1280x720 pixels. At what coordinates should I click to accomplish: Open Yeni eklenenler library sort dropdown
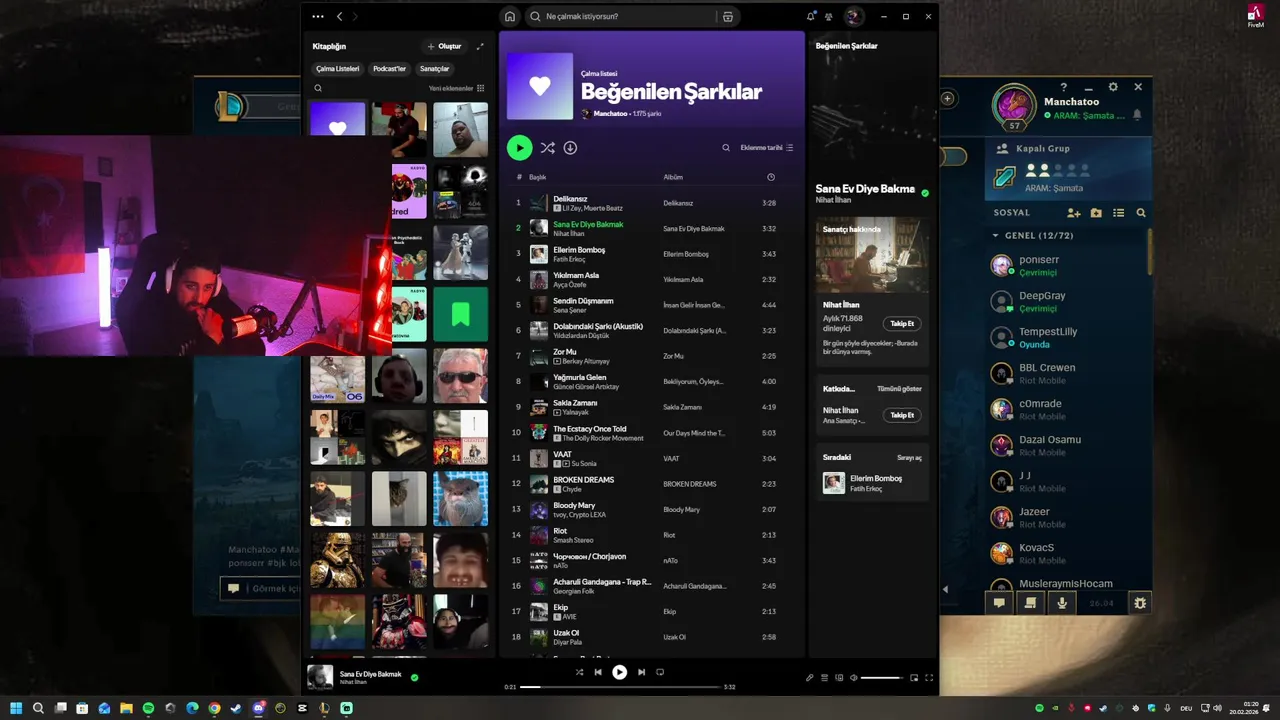pos(457,88)
